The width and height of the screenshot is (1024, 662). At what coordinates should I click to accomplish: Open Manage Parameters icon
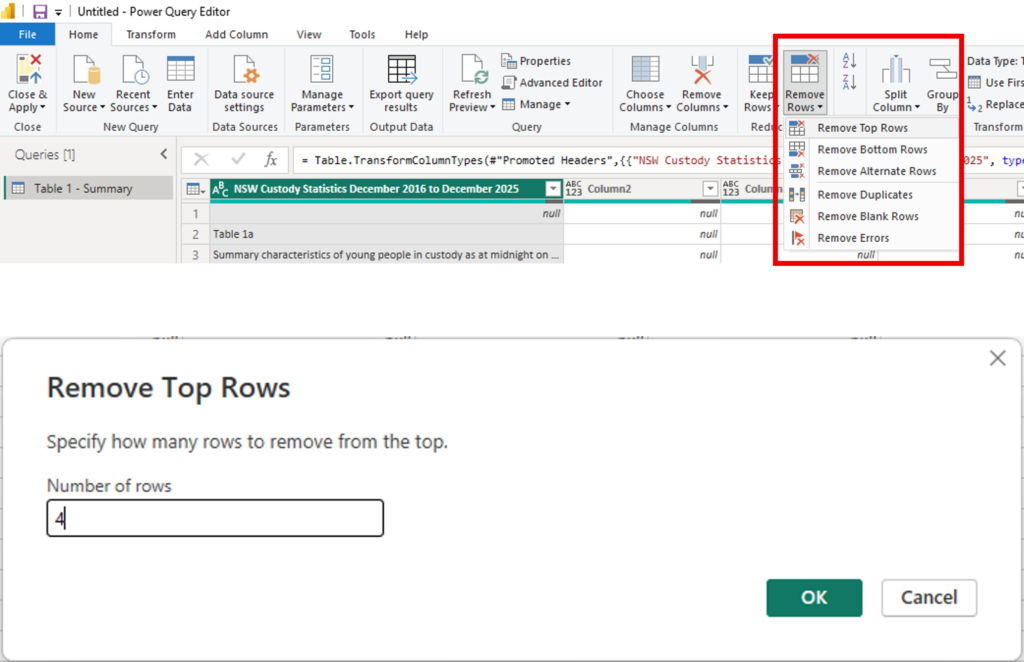[x=322, y=71]
